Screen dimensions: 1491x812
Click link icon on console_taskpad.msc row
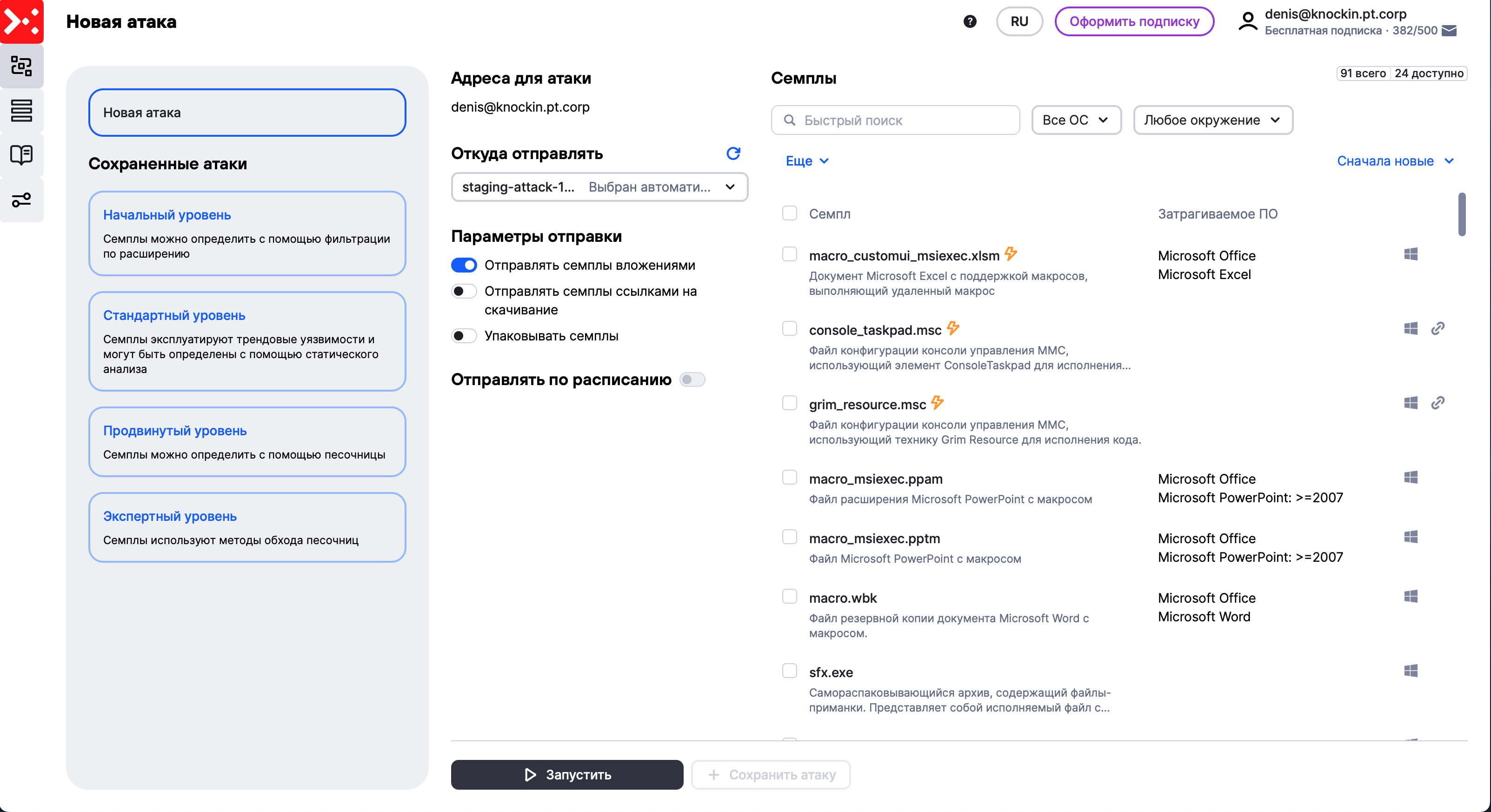click(1437, 329)
